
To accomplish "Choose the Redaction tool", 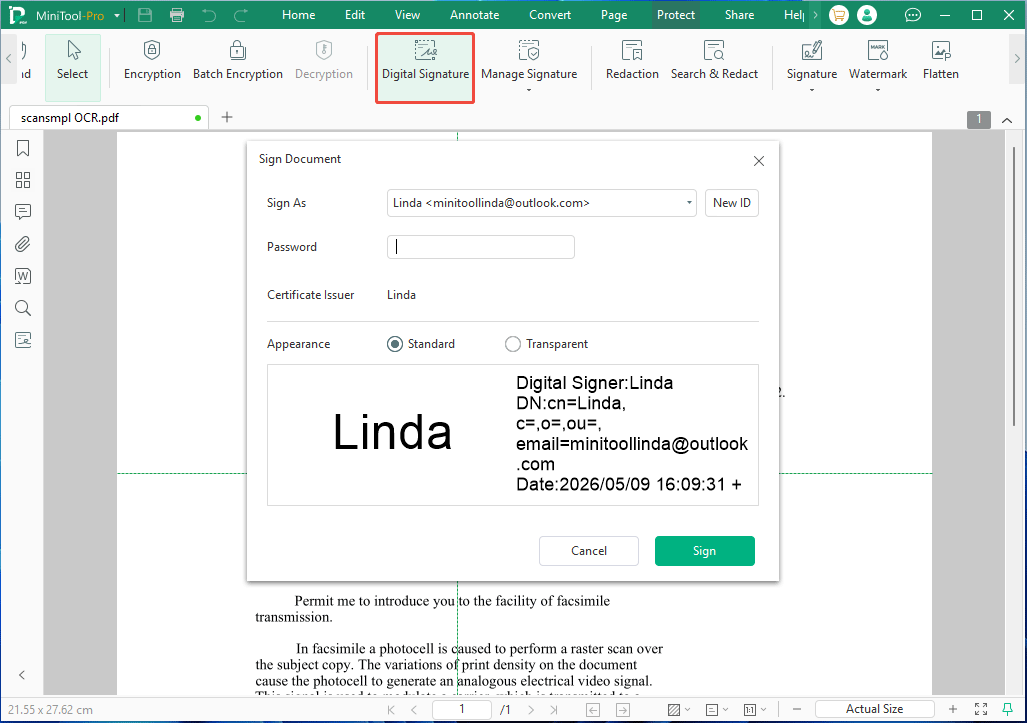I will coord(632,60).
